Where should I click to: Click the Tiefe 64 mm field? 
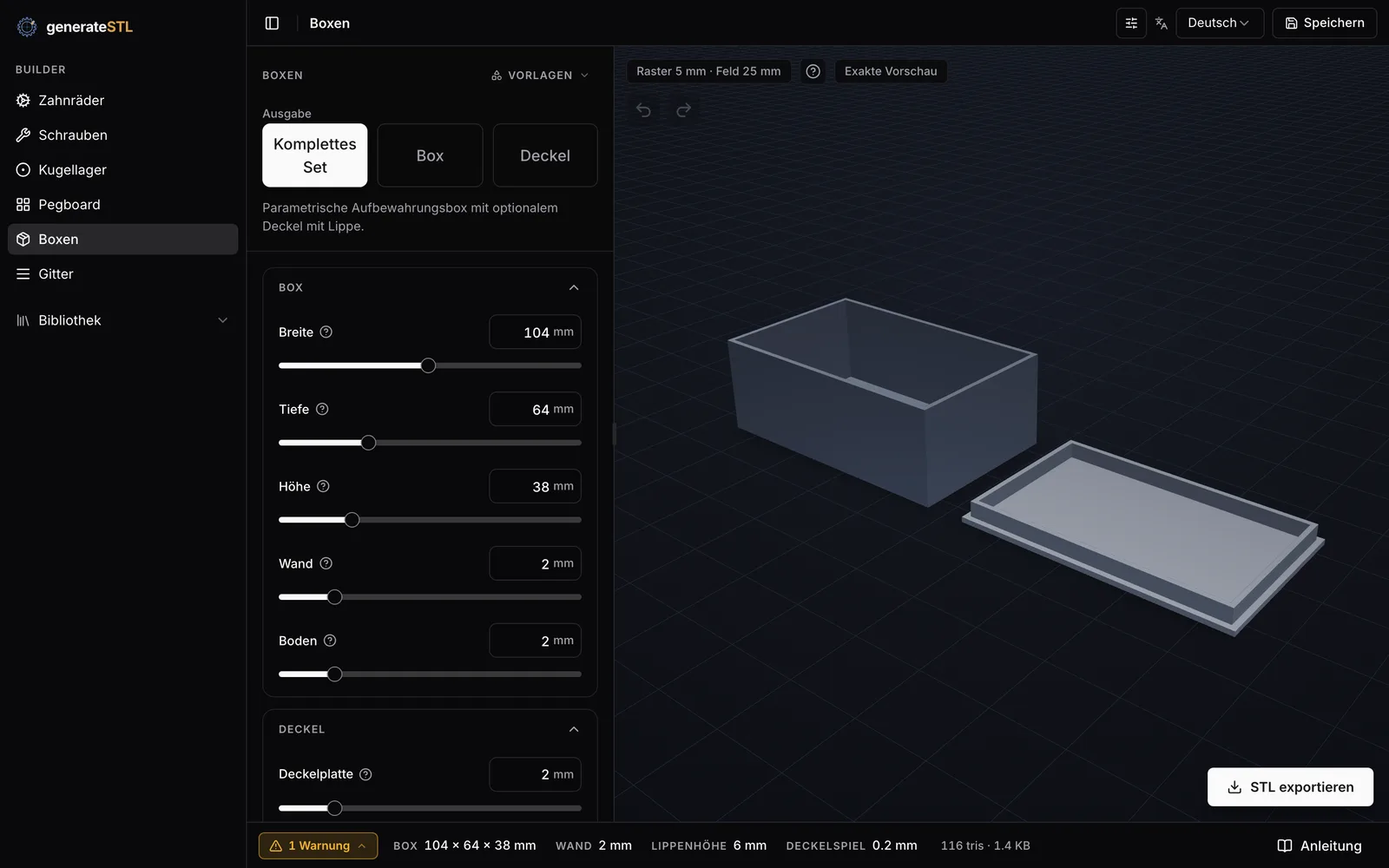tap(535, 410)
